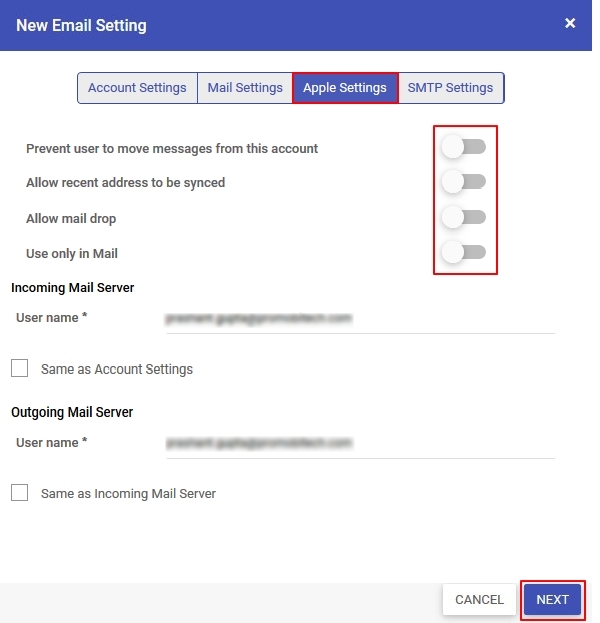Click the Incoming Mail Server user name field

[x=360, y=319]
